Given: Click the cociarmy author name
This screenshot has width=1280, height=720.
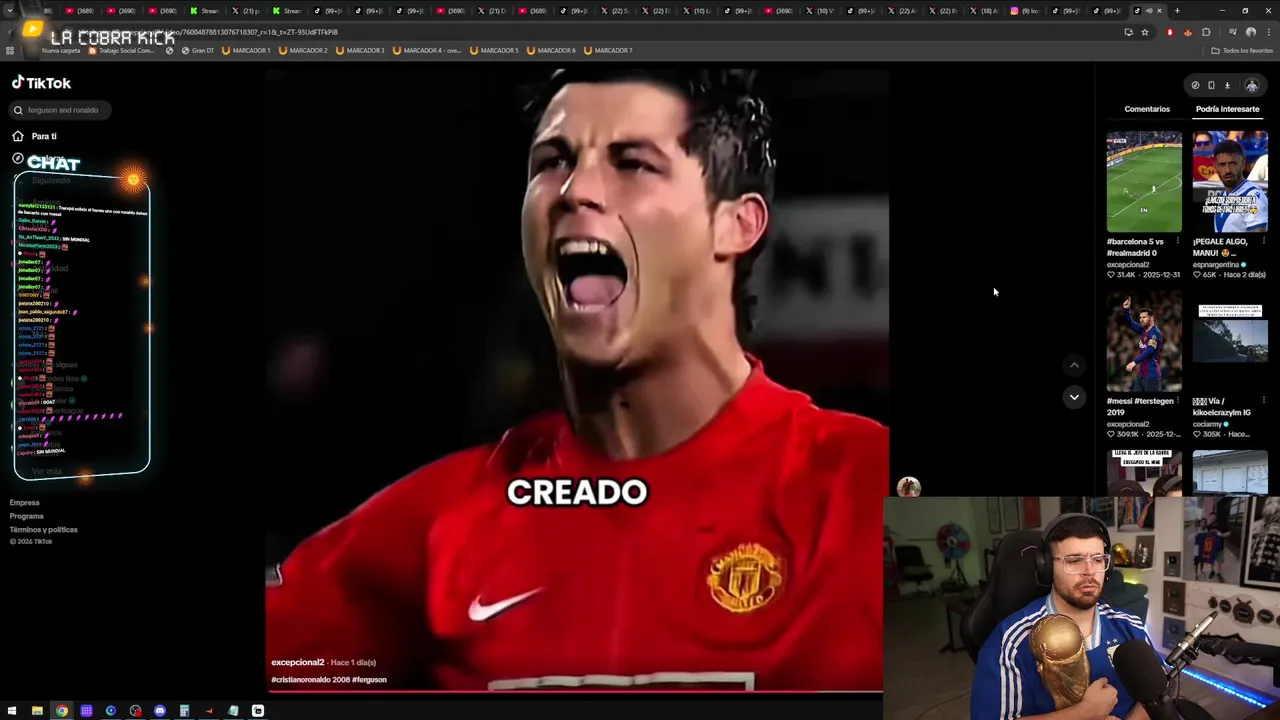Looking at the screenshot, I should pos(1208,424).
